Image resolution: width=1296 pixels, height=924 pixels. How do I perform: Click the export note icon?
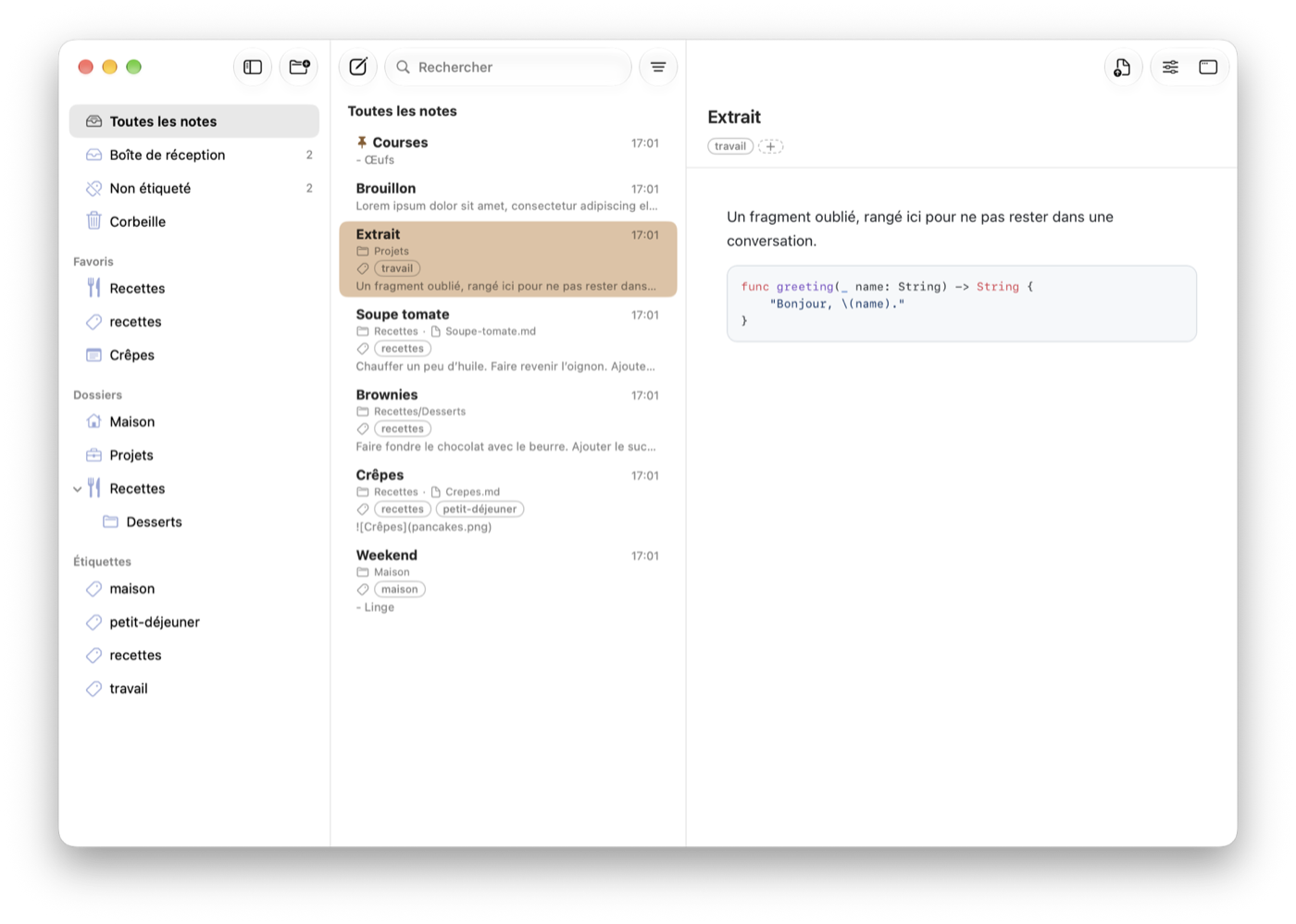pyautogui.click(x=1122, y=67)
